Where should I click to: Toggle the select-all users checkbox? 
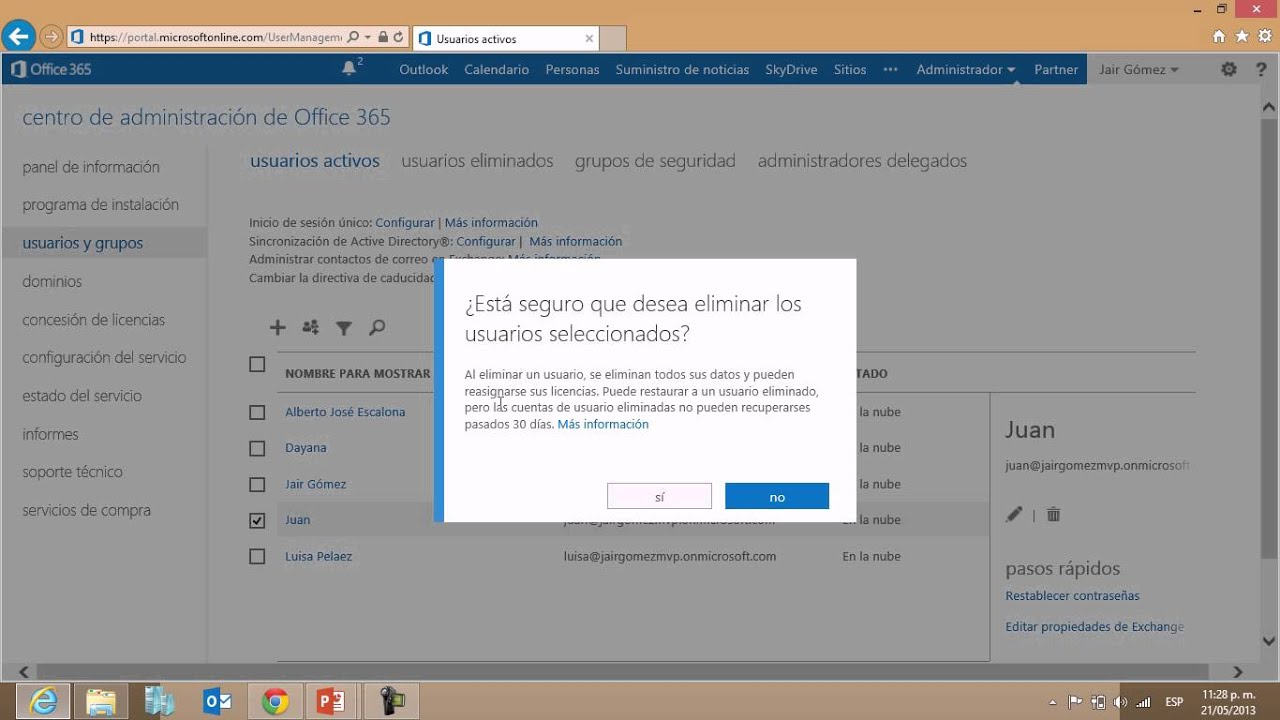(x=257, y=364)
